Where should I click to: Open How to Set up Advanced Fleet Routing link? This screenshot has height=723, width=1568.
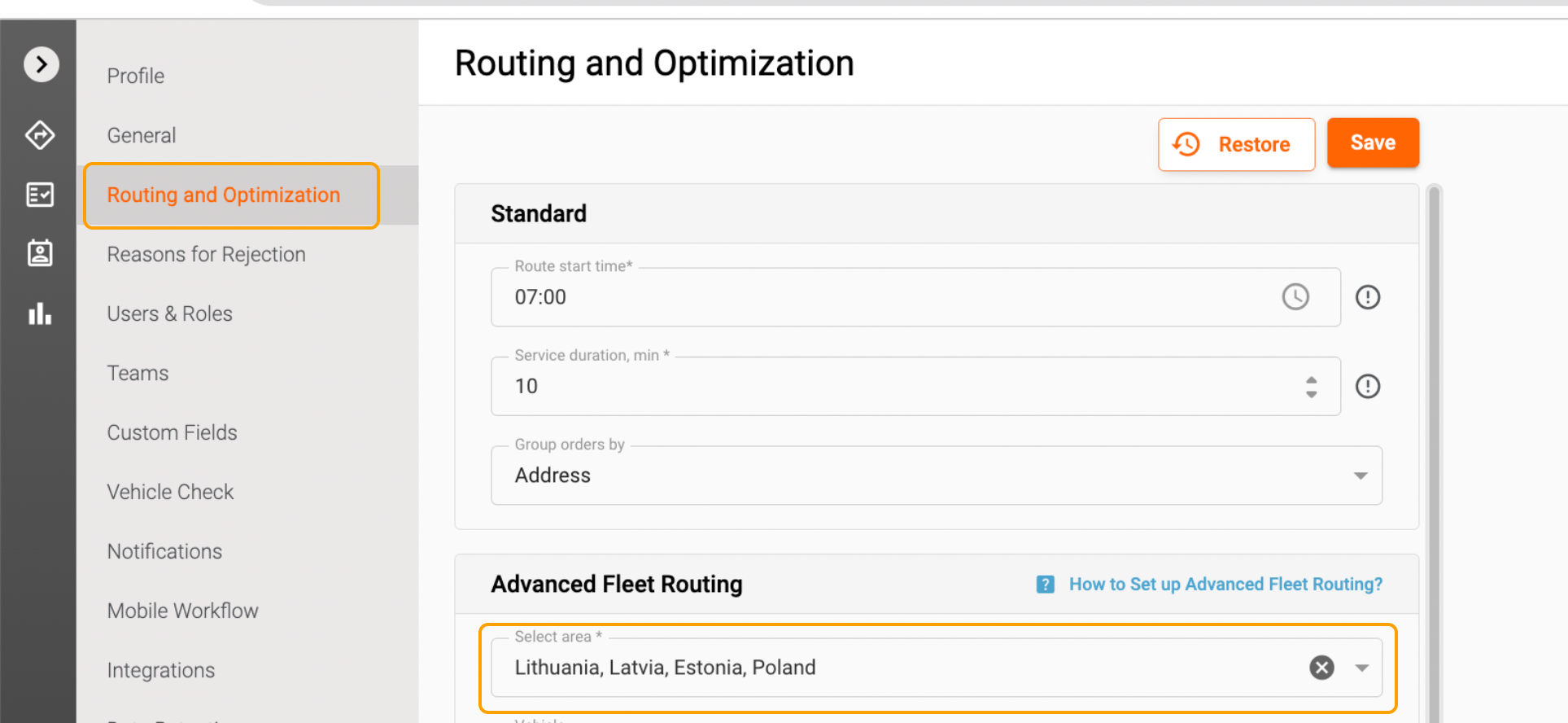[1225, 585]
